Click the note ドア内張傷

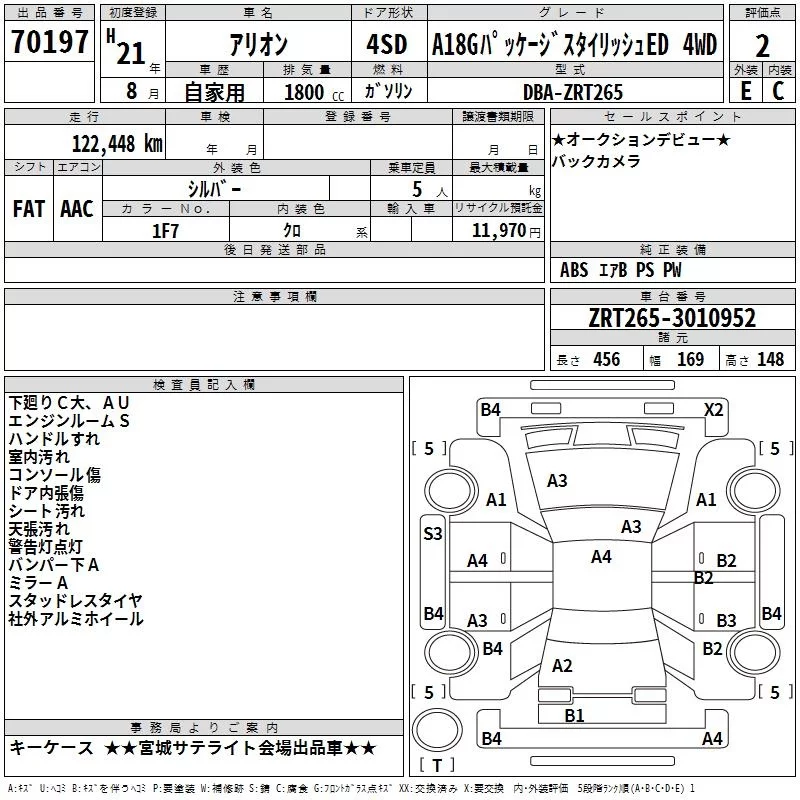point(46,493)
